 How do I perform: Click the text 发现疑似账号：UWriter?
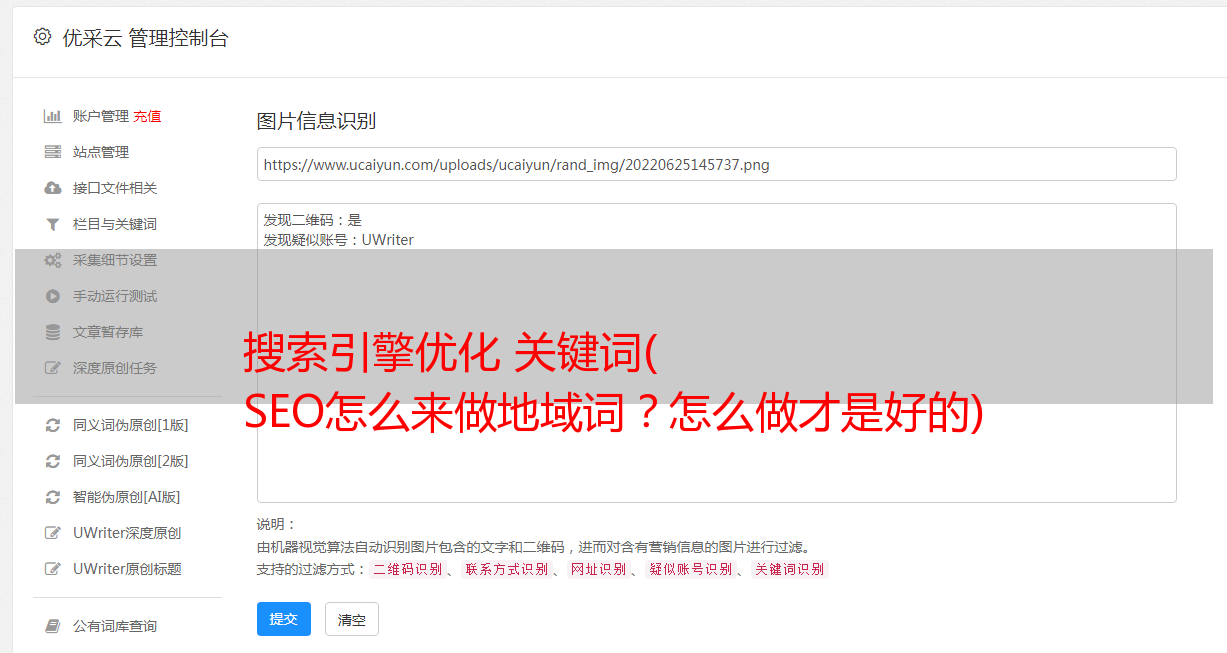(x=339, y=240)
